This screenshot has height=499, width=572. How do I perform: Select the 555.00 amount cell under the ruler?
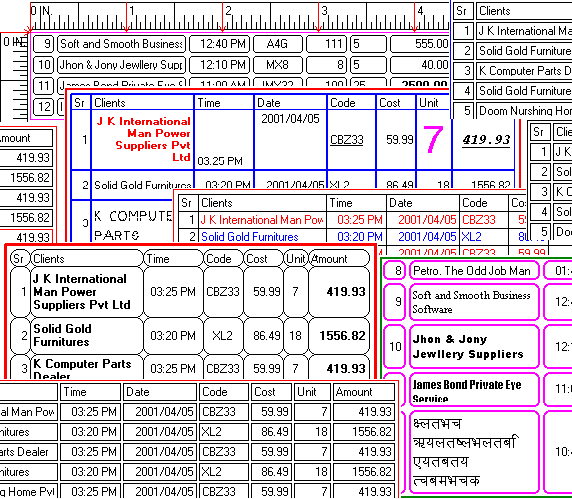[420, 44]
